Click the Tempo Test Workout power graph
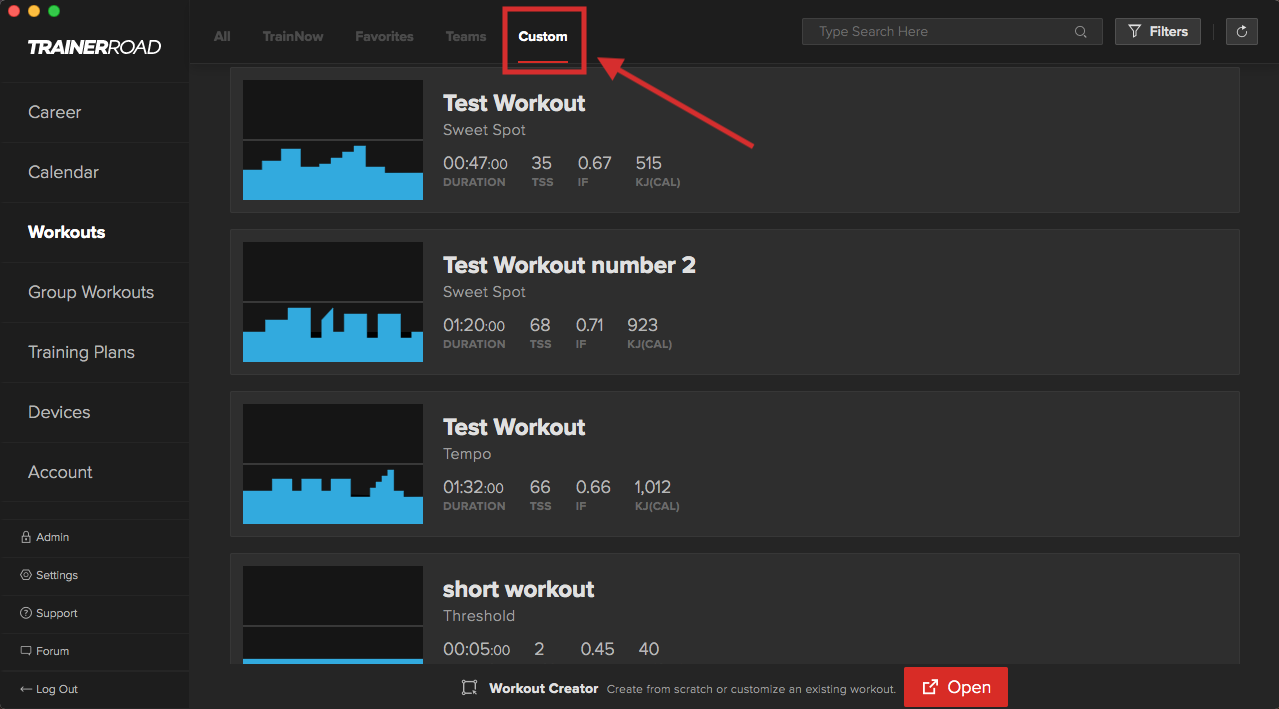The height and width of the screenshot is (709, 1279). [333, 464]
